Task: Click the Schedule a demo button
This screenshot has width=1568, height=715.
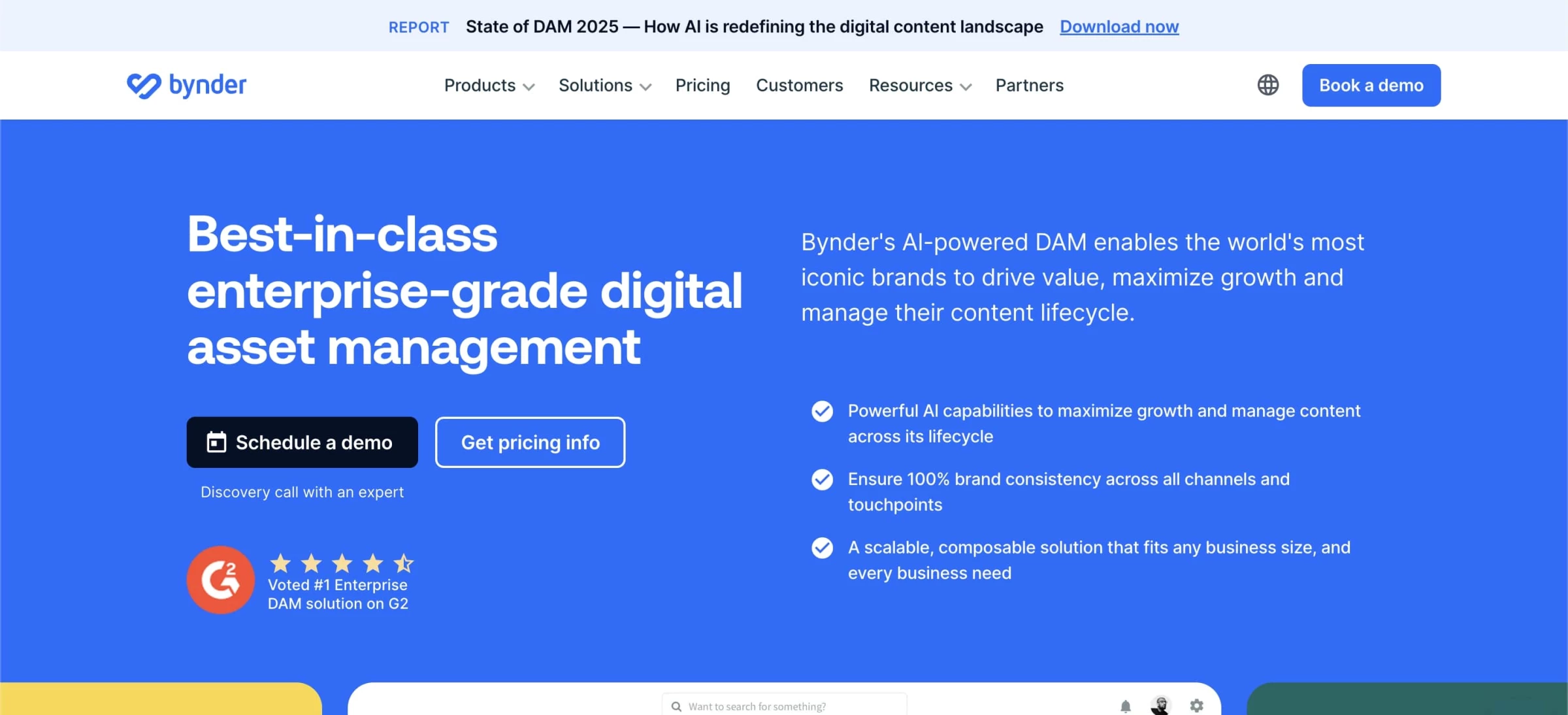Action: [x=302, y=442]
